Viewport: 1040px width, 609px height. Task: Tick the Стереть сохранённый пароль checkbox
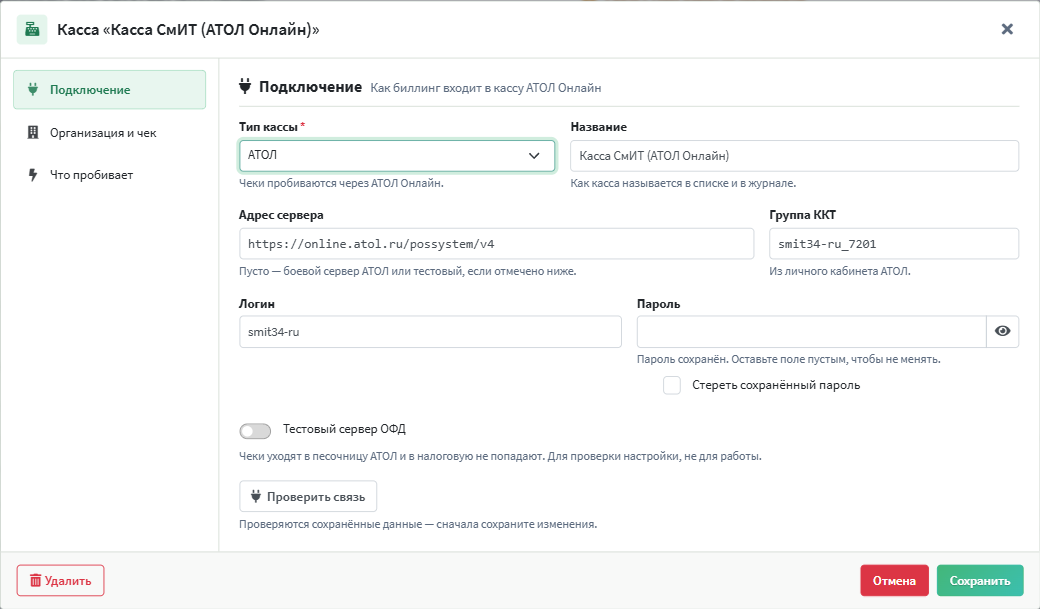pyautogui.click(x=672, y=385)
